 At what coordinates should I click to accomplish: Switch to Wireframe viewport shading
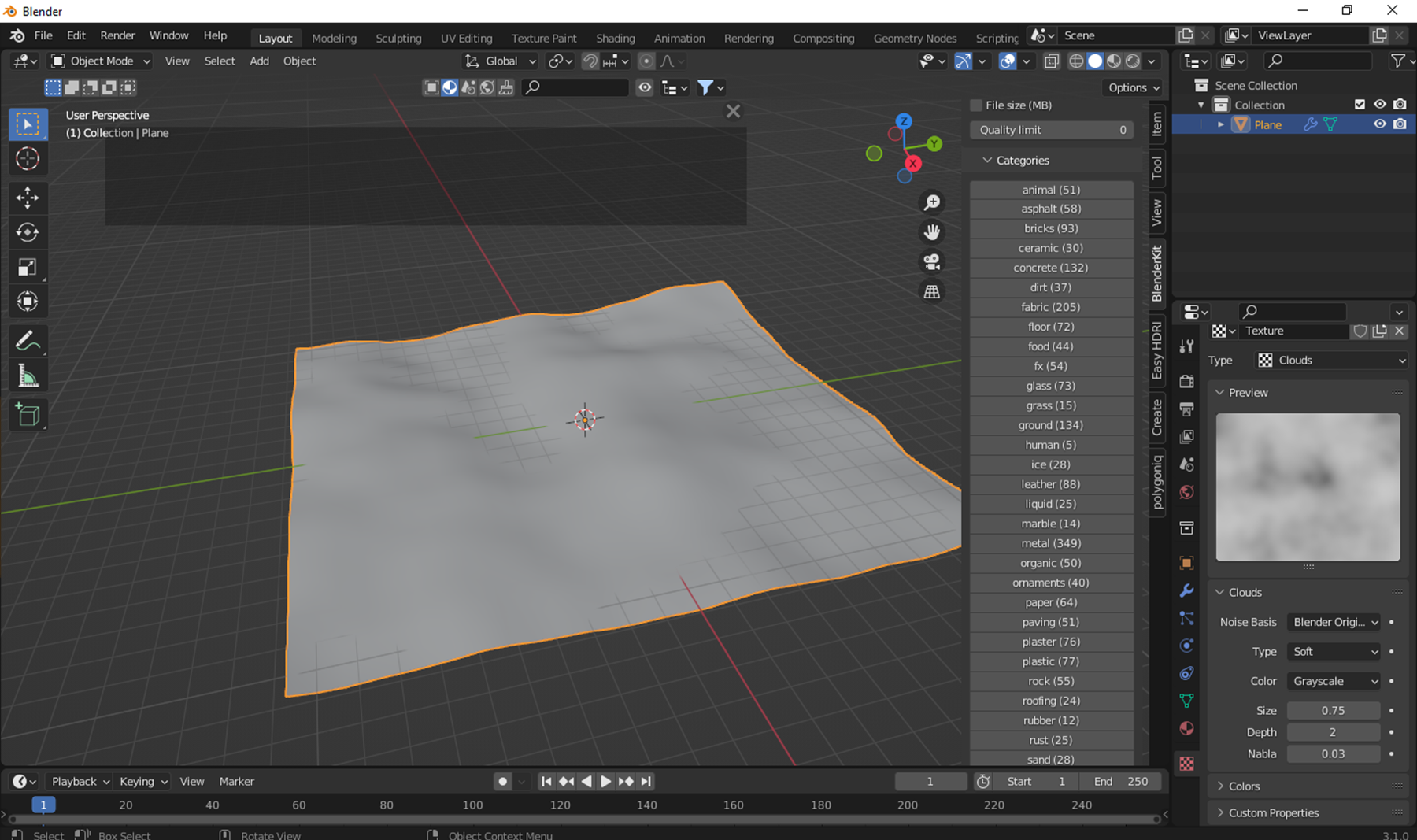click(1076, 61)
